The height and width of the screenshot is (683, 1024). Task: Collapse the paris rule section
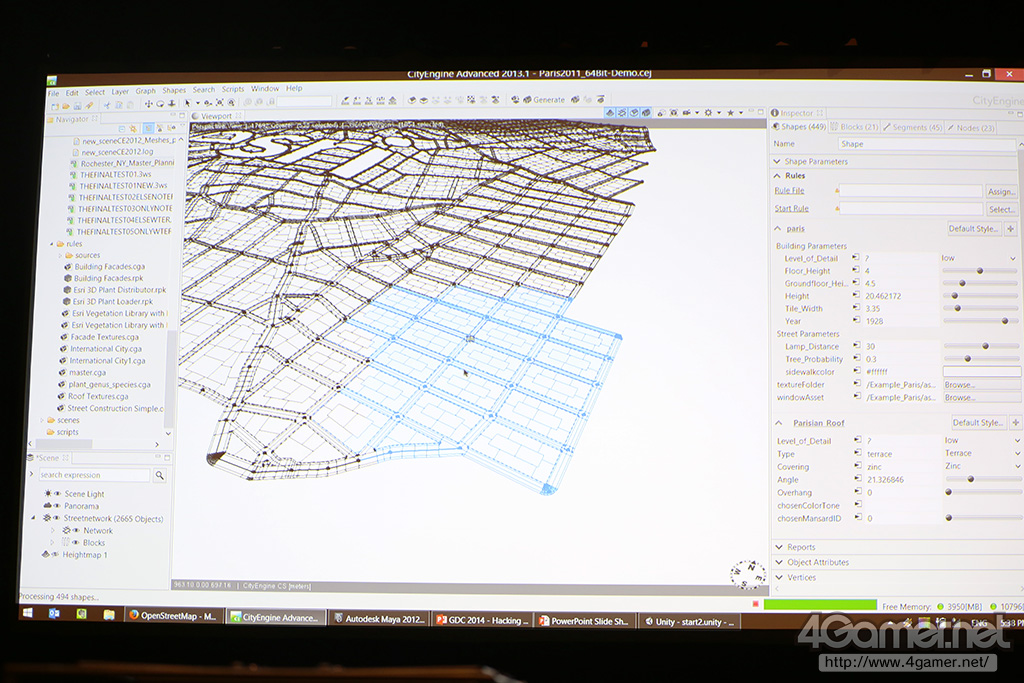[x=778, y=229]
